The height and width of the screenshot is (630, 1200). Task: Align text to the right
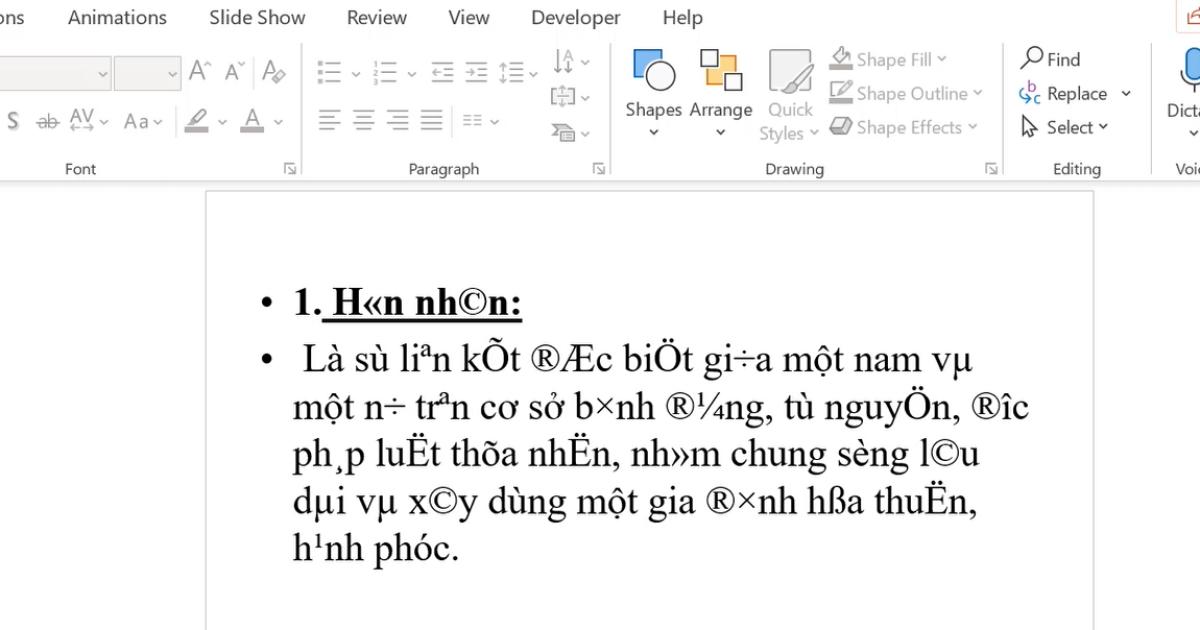(x=398, y=121)
